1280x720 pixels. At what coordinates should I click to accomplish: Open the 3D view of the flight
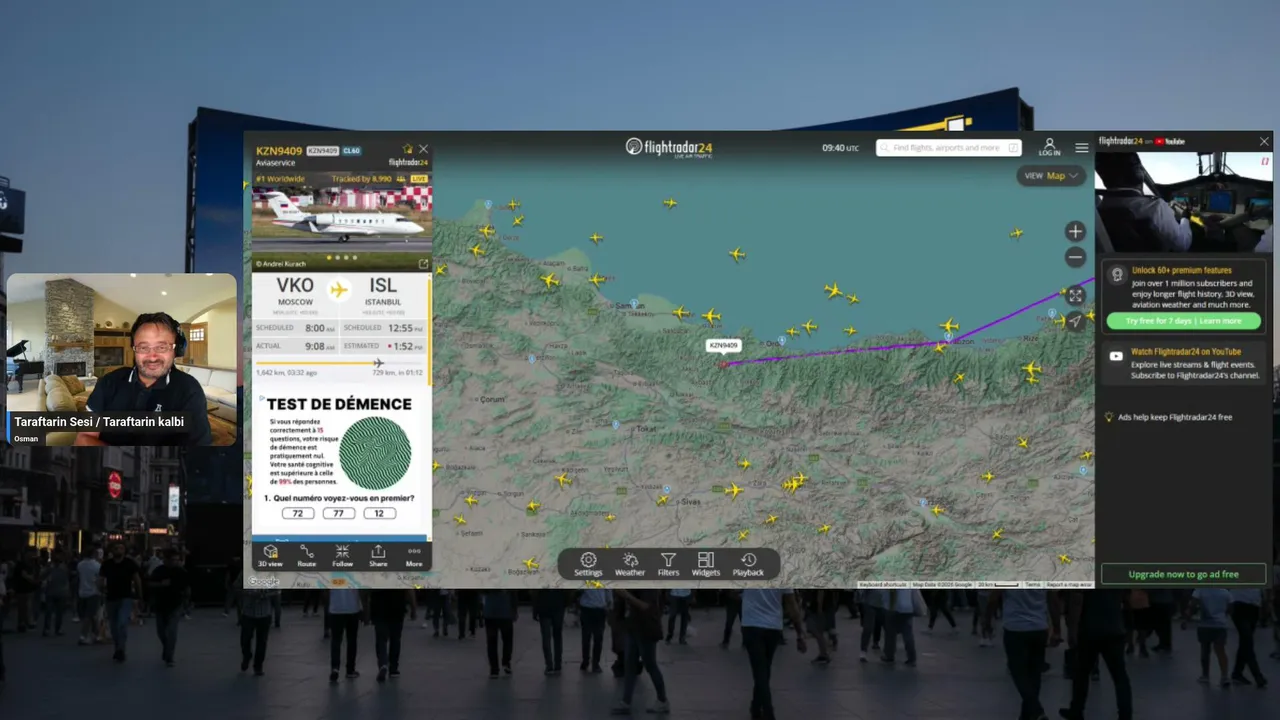click(x=270, y=556)
